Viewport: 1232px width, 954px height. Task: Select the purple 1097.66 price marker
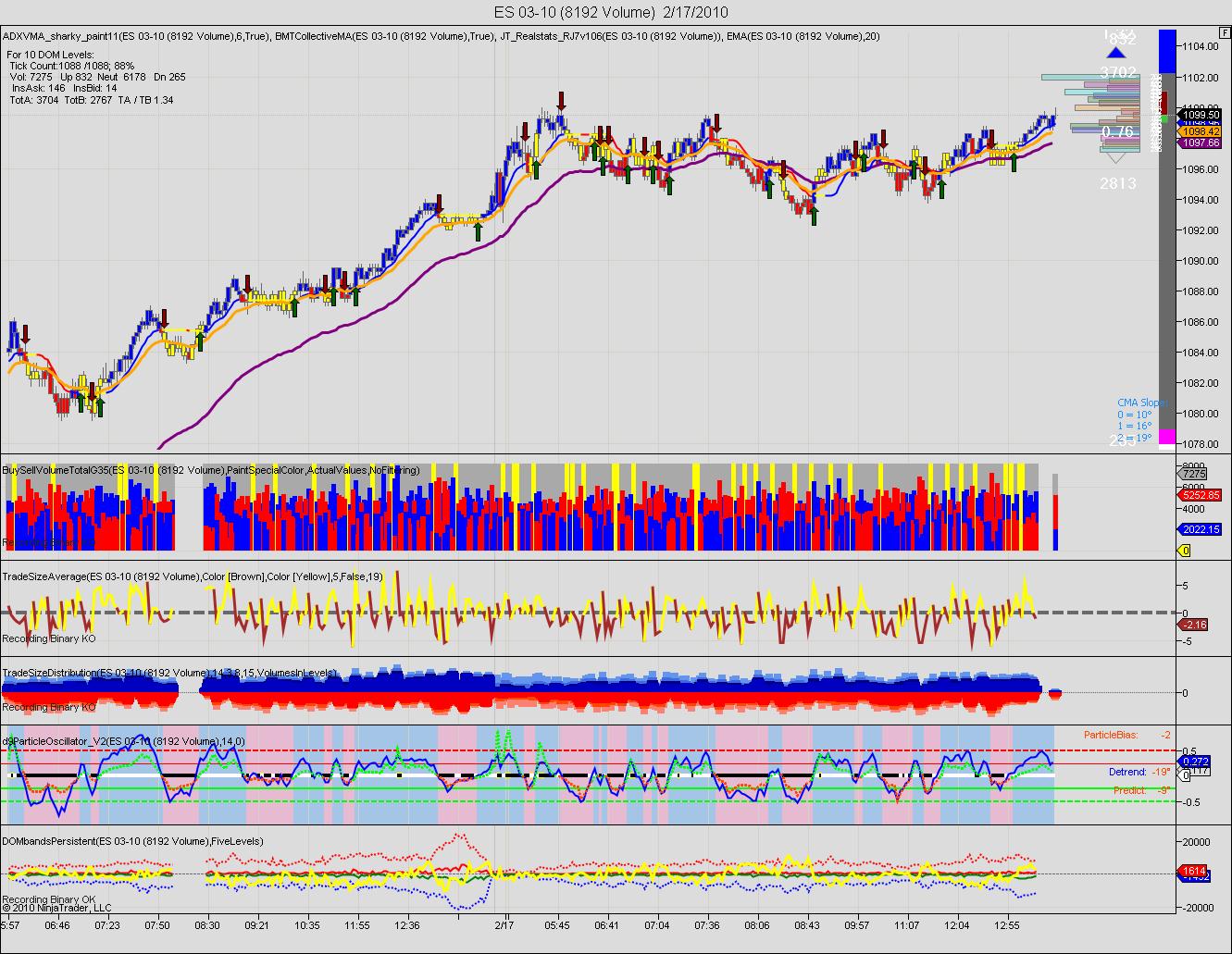tap(1201, 142)
